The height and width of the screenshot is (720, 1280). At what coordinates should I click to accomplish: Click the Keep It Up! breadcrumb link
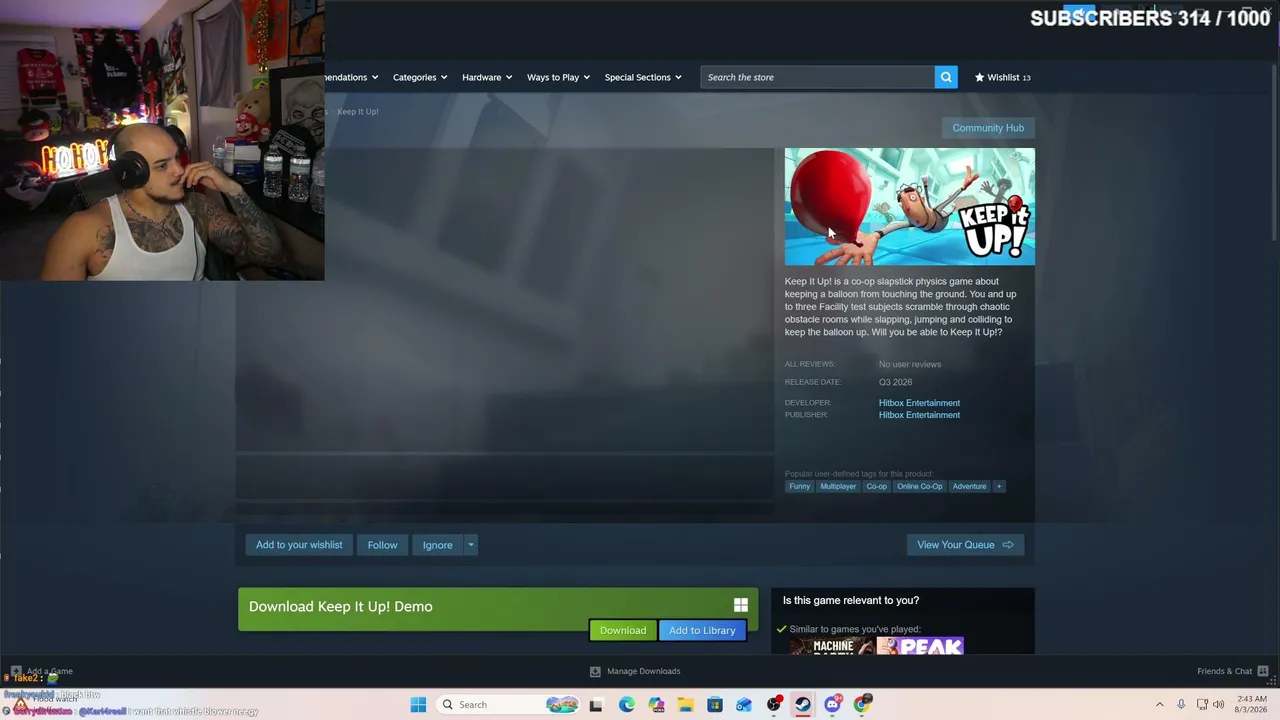click(x=357, y=112)
